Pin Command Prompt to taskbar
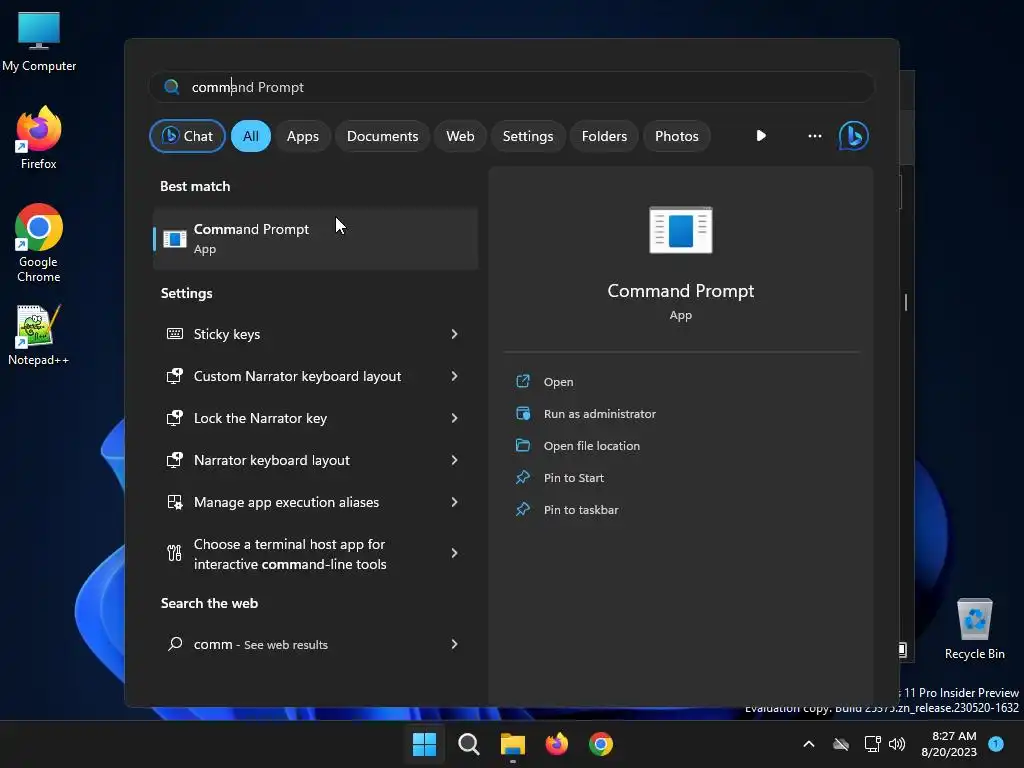Screen dimensions: 1024x768 coord(580,510)
